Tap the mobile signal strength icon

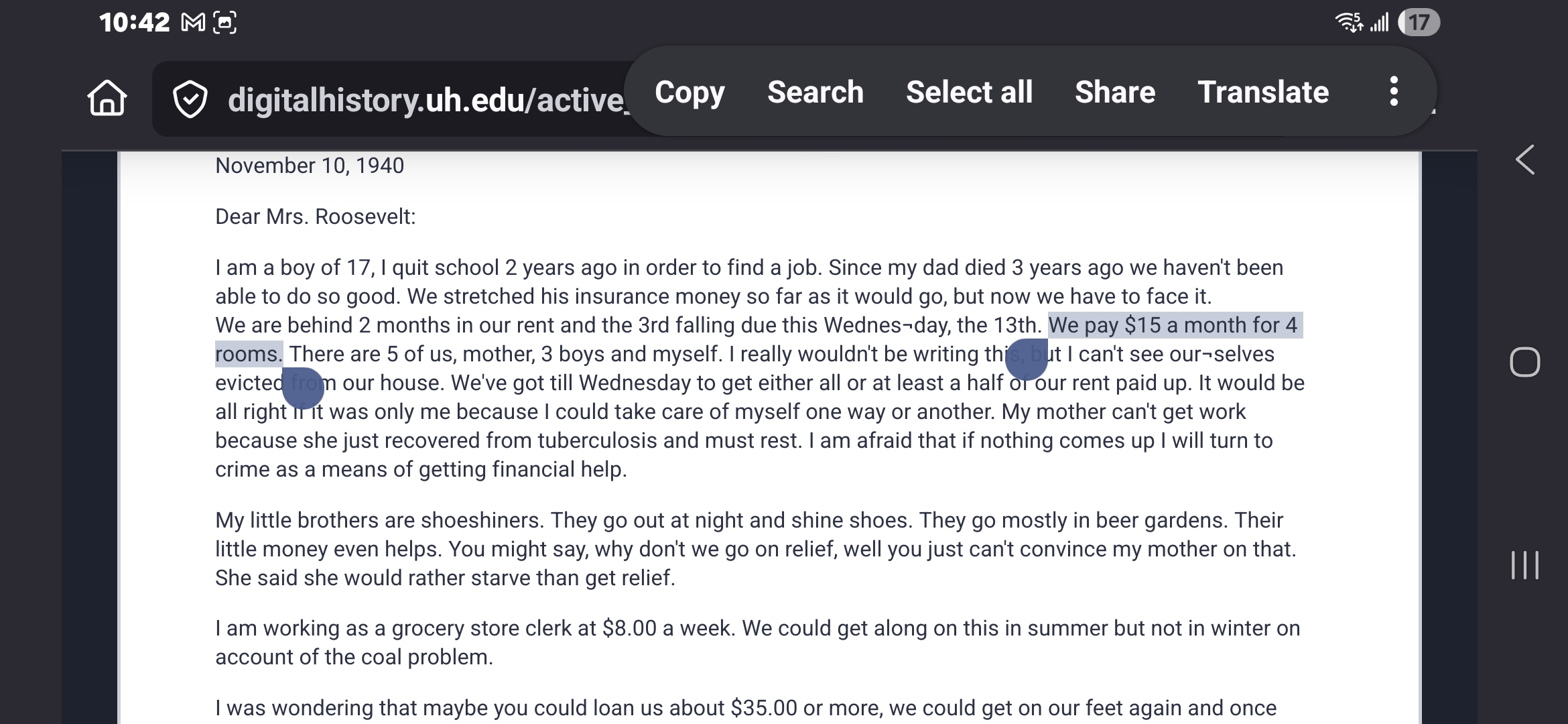tap(1379, 23)
